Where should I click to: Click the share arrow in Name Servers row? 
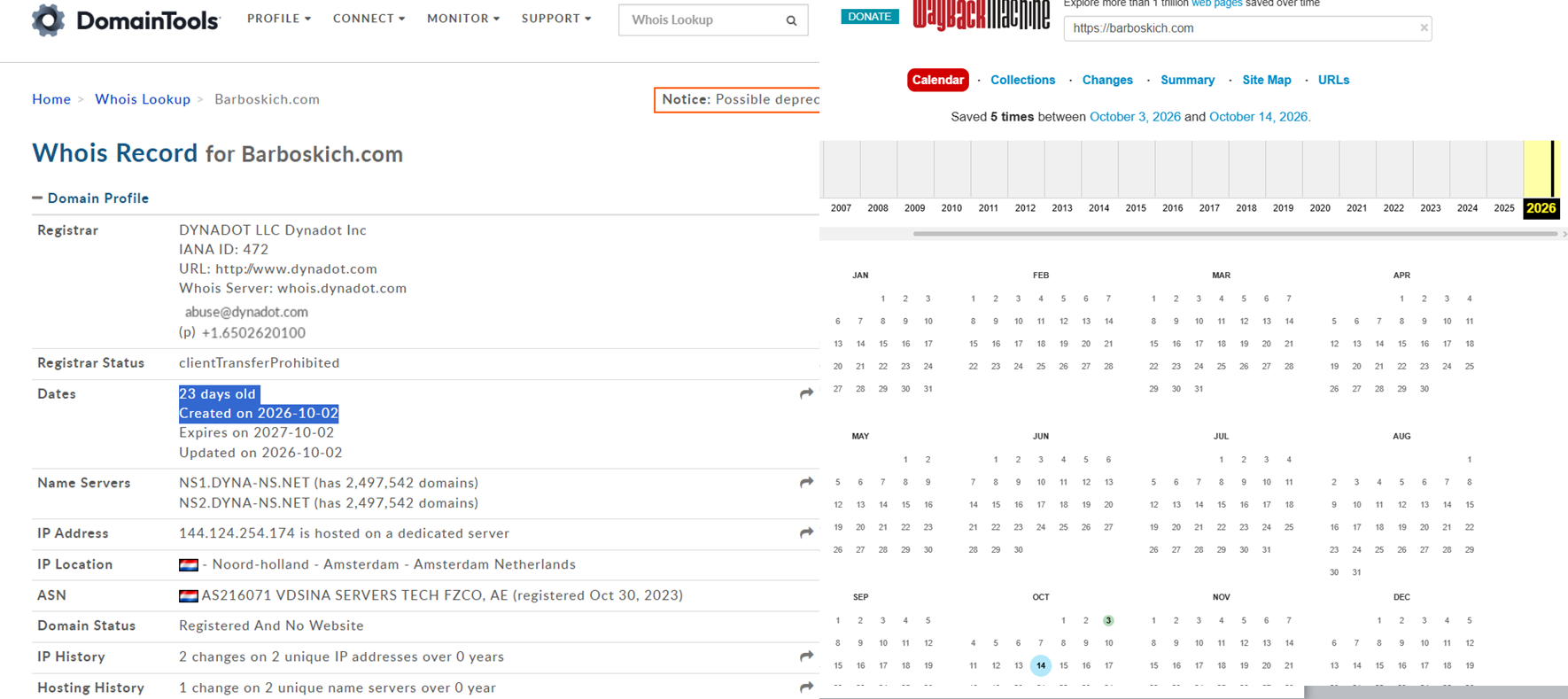click(x=806, y=483)
